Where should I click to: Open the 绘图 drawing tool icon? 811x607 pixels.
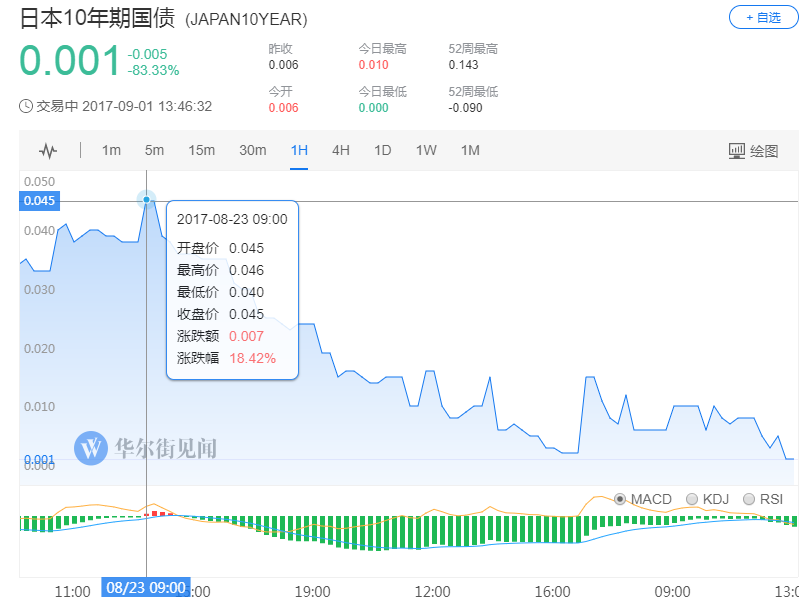pos(737,151)
